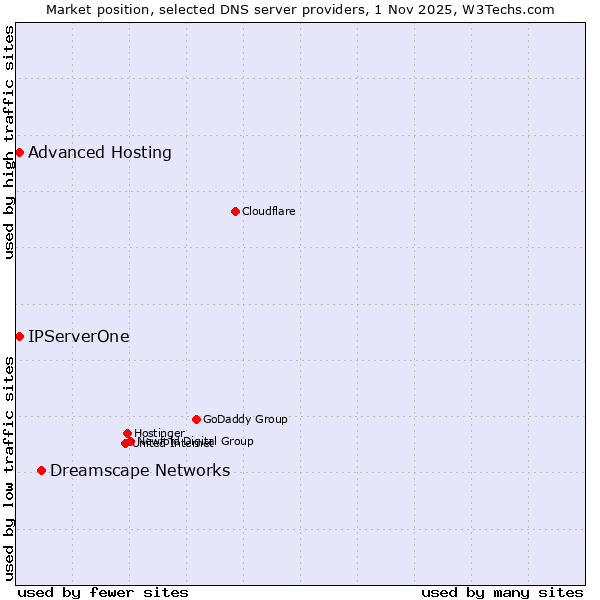
Task: Click 'used by many sites' axis label
Action: pos(502,592)
